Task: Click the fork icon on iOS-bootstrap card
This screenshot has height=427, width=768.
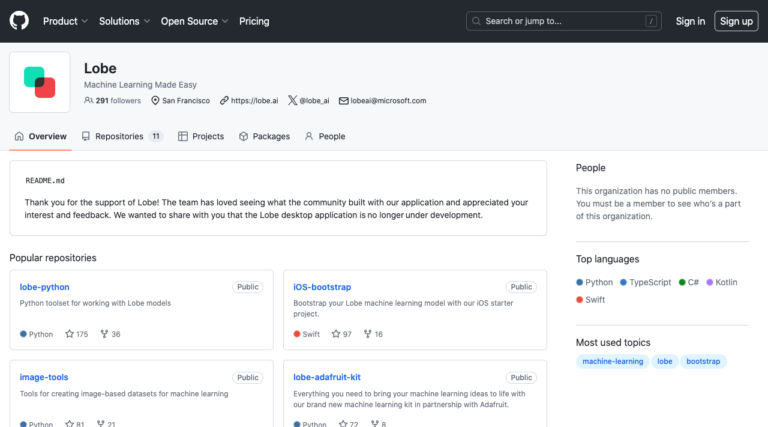Action: (x=367, y=334)
